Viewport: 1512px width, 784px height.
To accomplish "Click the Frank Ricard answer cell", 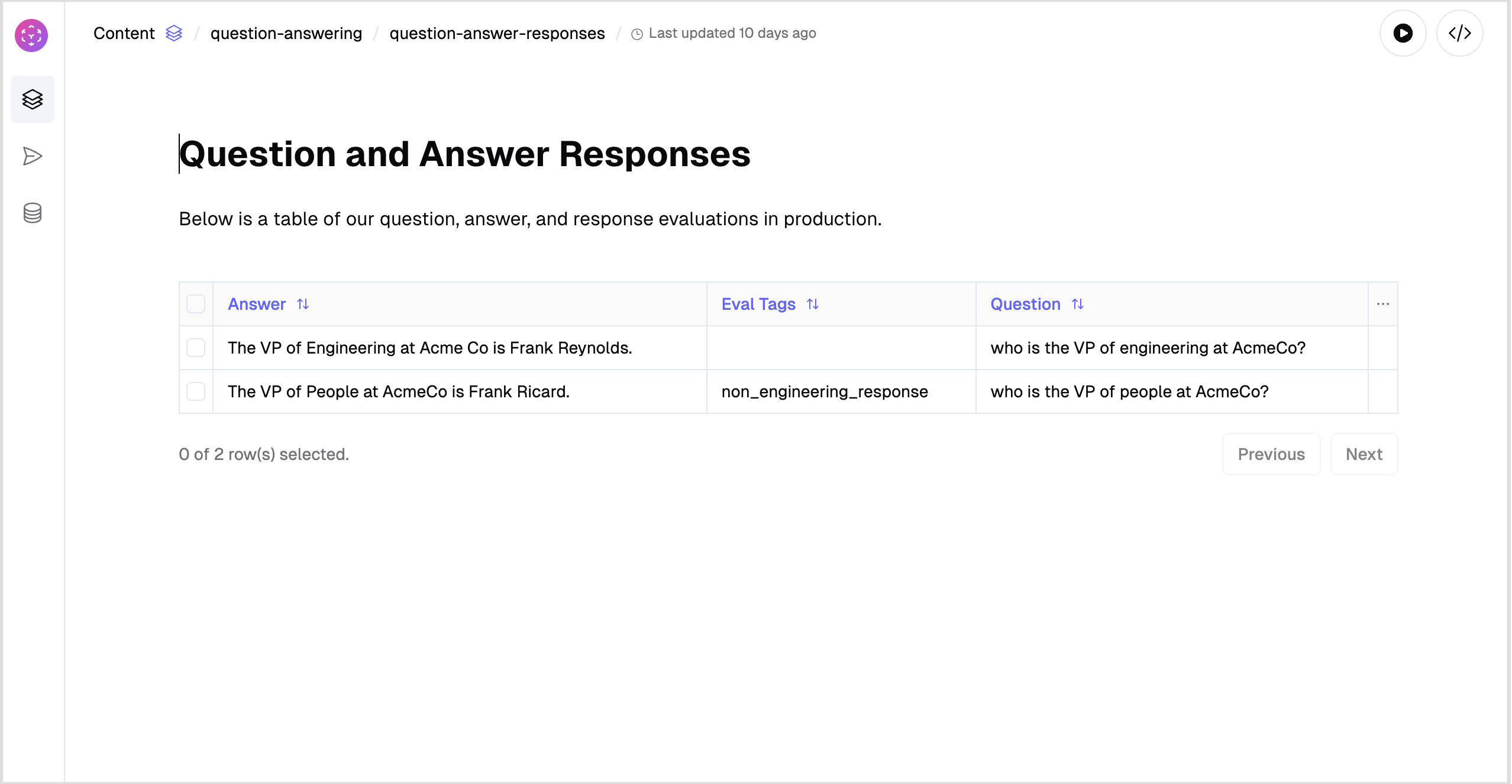I will (x=460, y=391).
